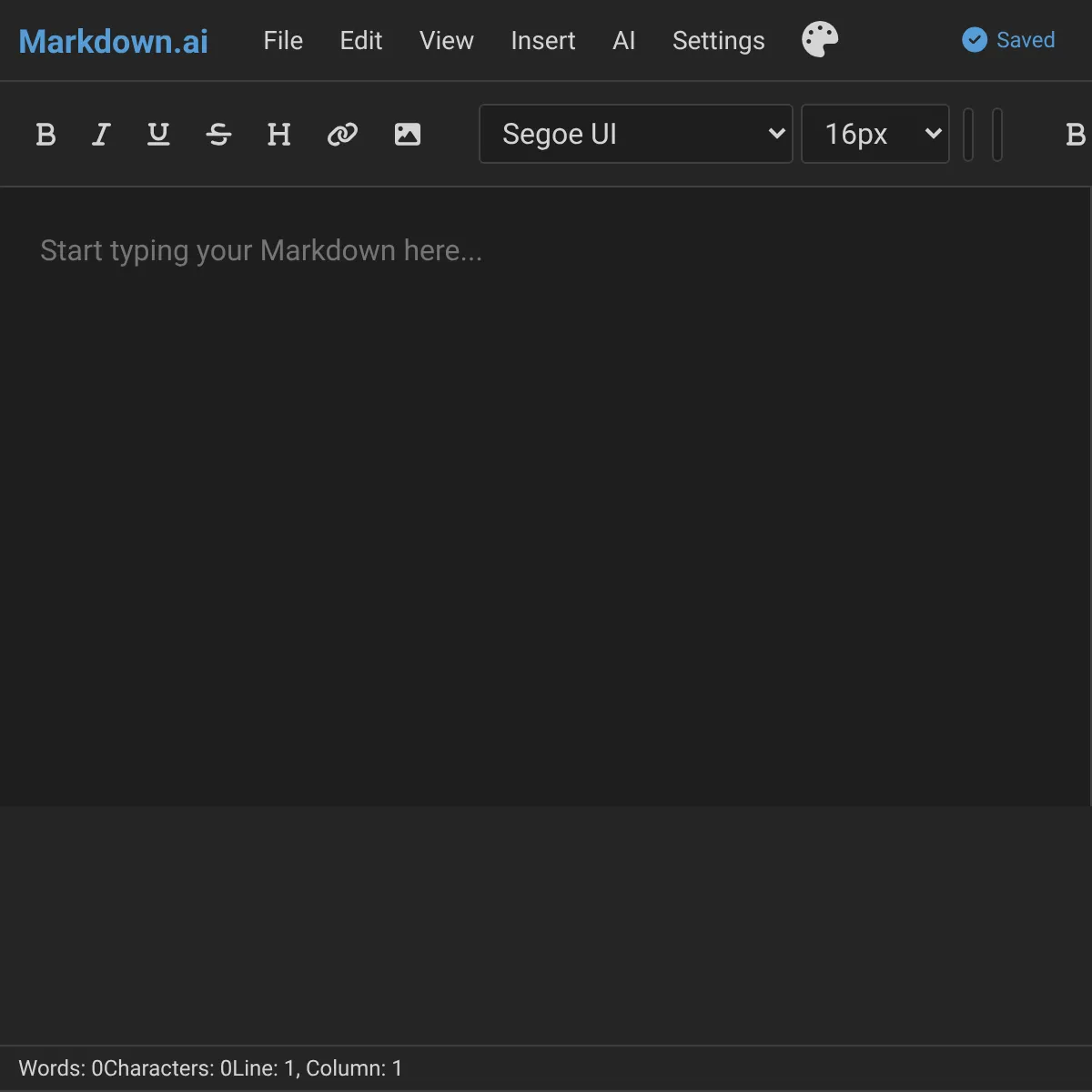Screen dimensions: 1092x1092
Task: Open the File menu
Action: point(283,40)
